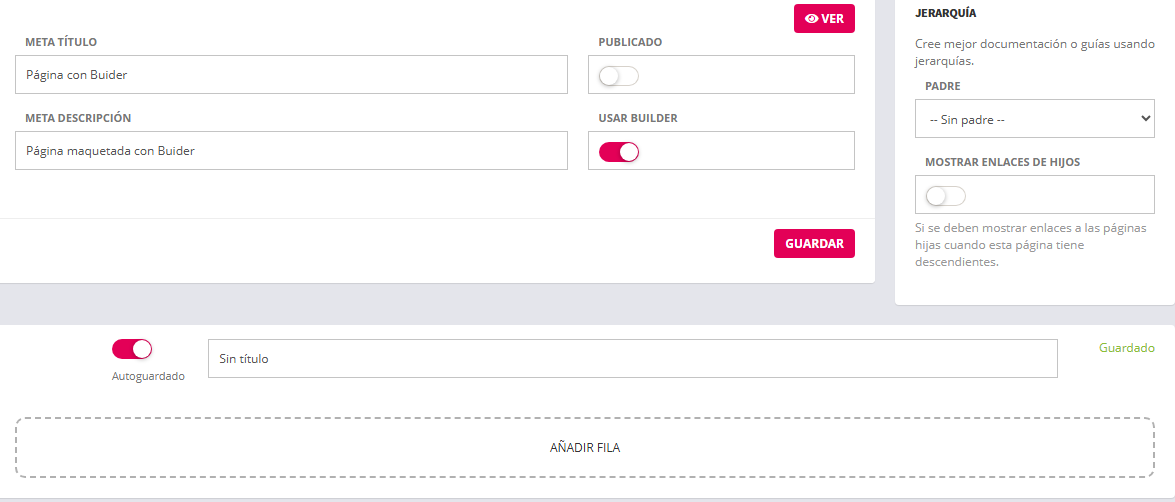
Task: Click the PUBLICADO field label
Action: [630, 42]
